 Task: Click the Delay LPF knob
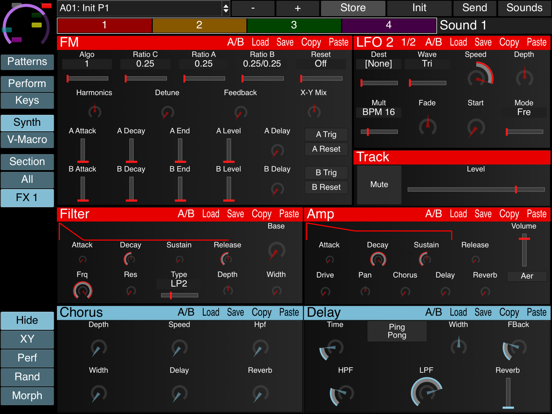click(x=426, y=391)
